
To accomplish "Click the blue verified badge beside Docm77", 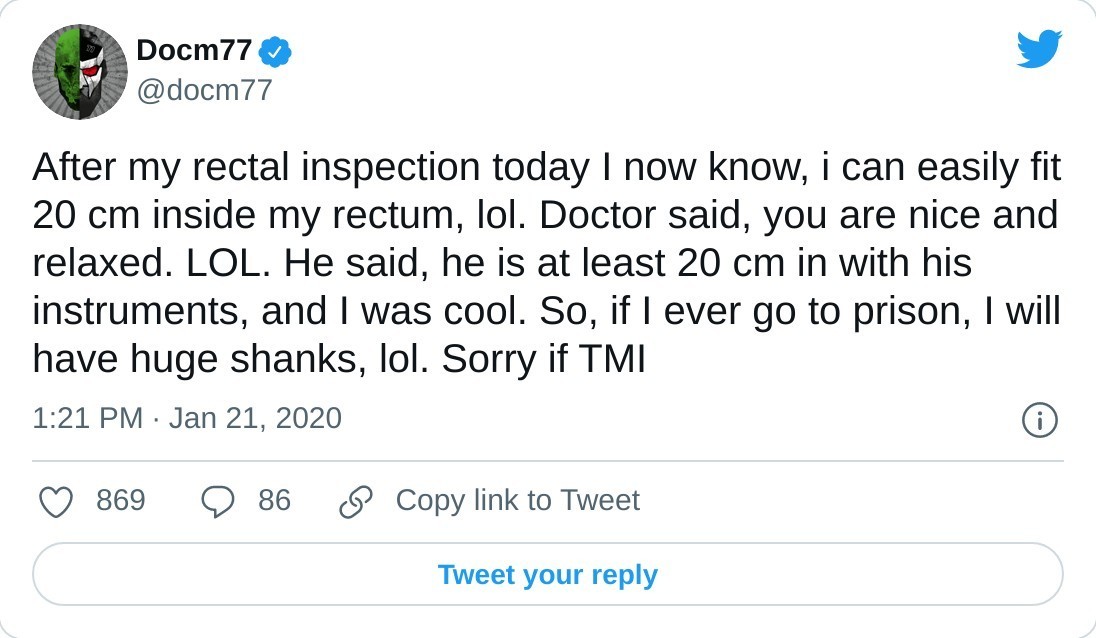I will [x=276, y=51].
